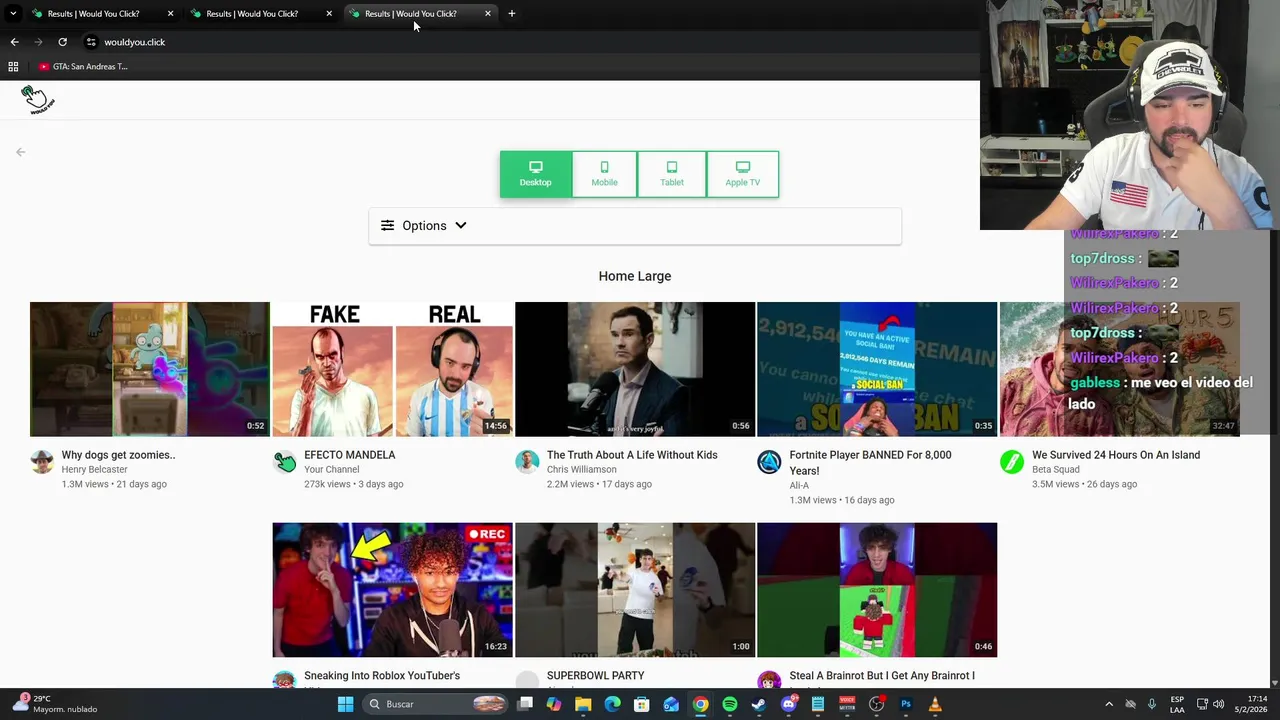The image size is (1280, 720).
Task: Open the weather widget on taskbar
Action: (55, 704)
